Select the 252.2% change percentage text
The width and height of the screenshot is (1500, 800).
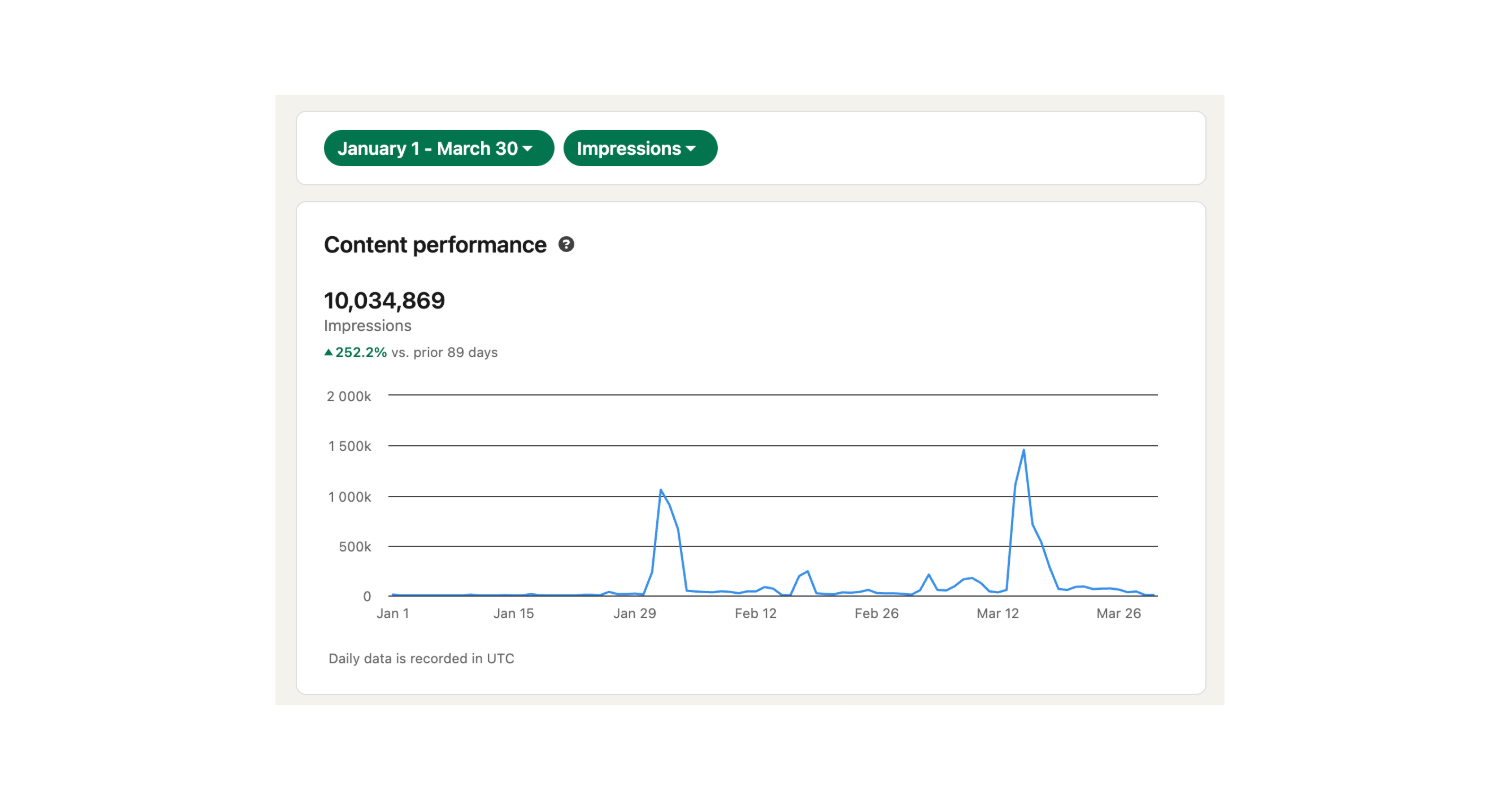361,352
